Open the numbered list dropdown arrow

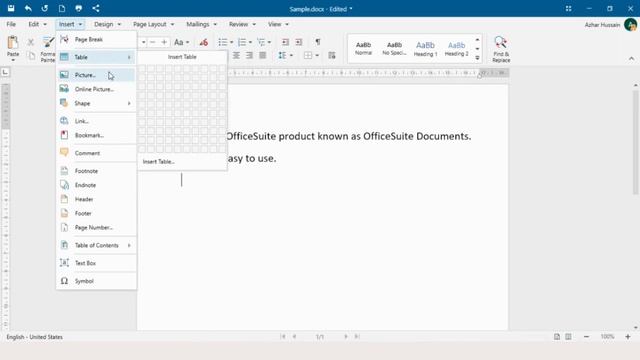[250, 42]
